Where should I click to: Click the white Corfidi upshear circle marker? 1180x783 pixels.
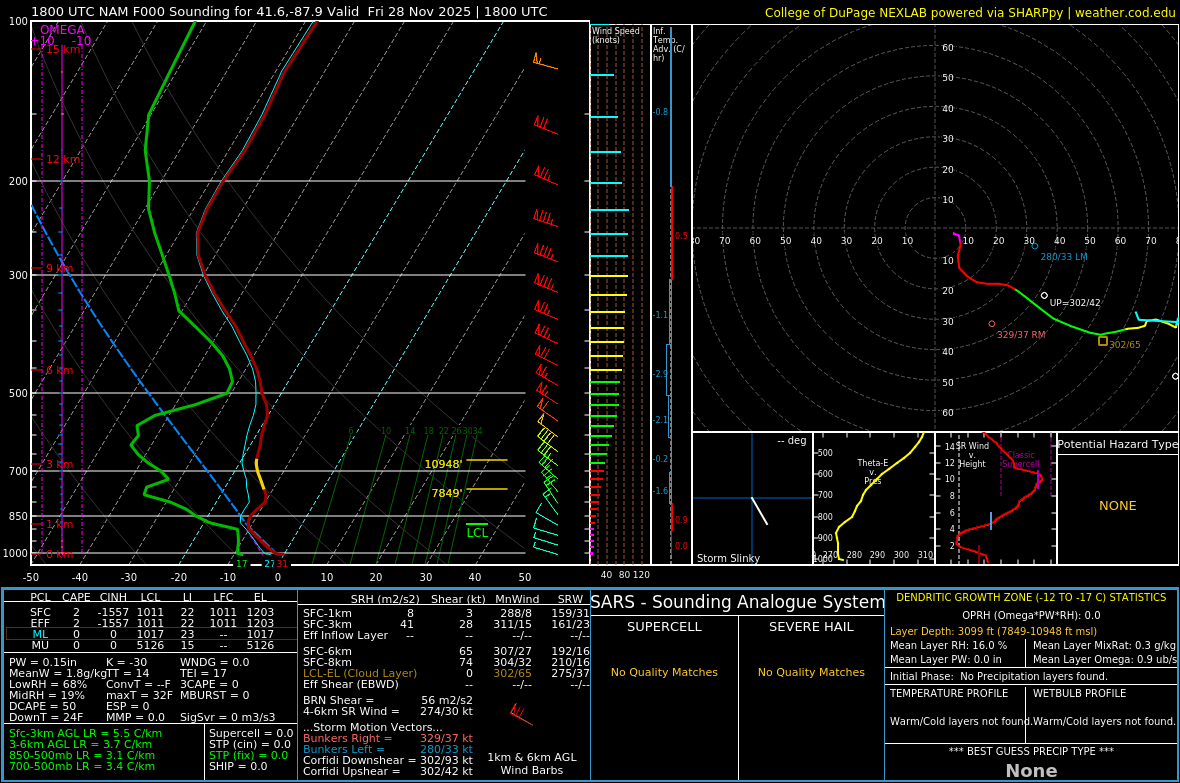pos(1044,296)
